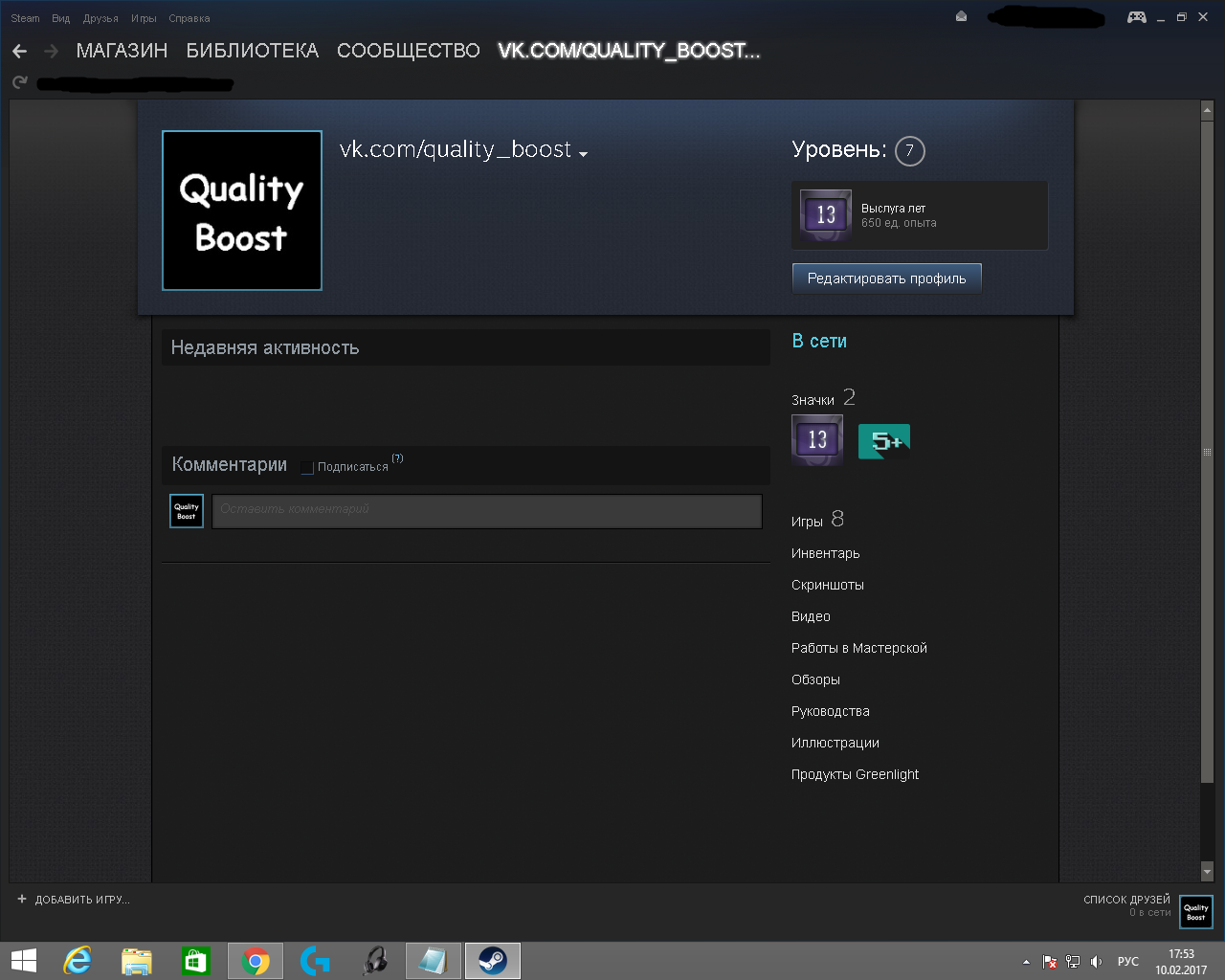Go forward with the right arrow
This screenshot has height=980, width=1225.
(x=52, y=52)
